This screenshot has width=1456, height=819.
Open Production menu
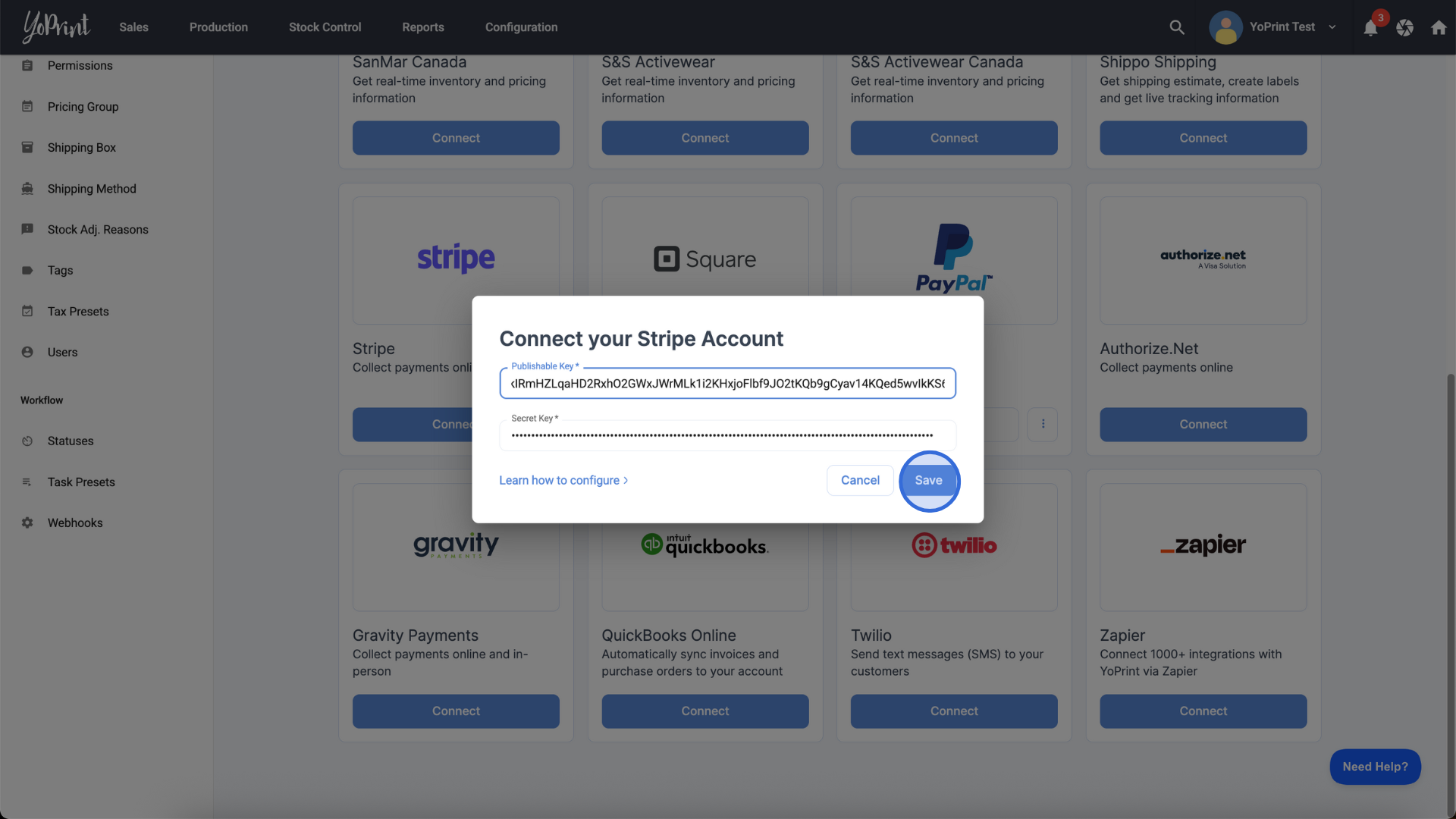click(218, 27)
